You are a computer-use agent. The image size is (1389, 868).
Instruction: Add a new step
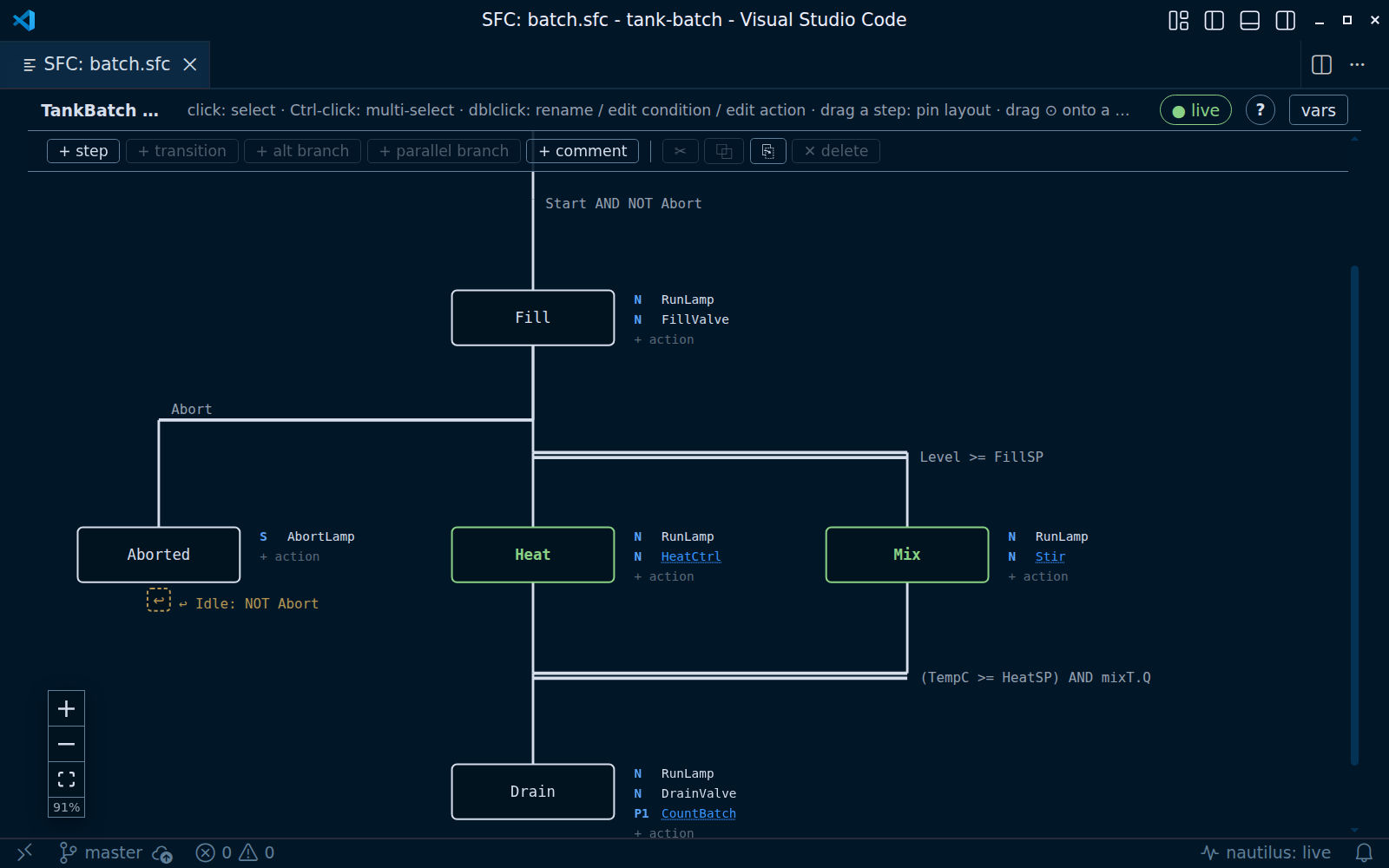coord(83,151)
